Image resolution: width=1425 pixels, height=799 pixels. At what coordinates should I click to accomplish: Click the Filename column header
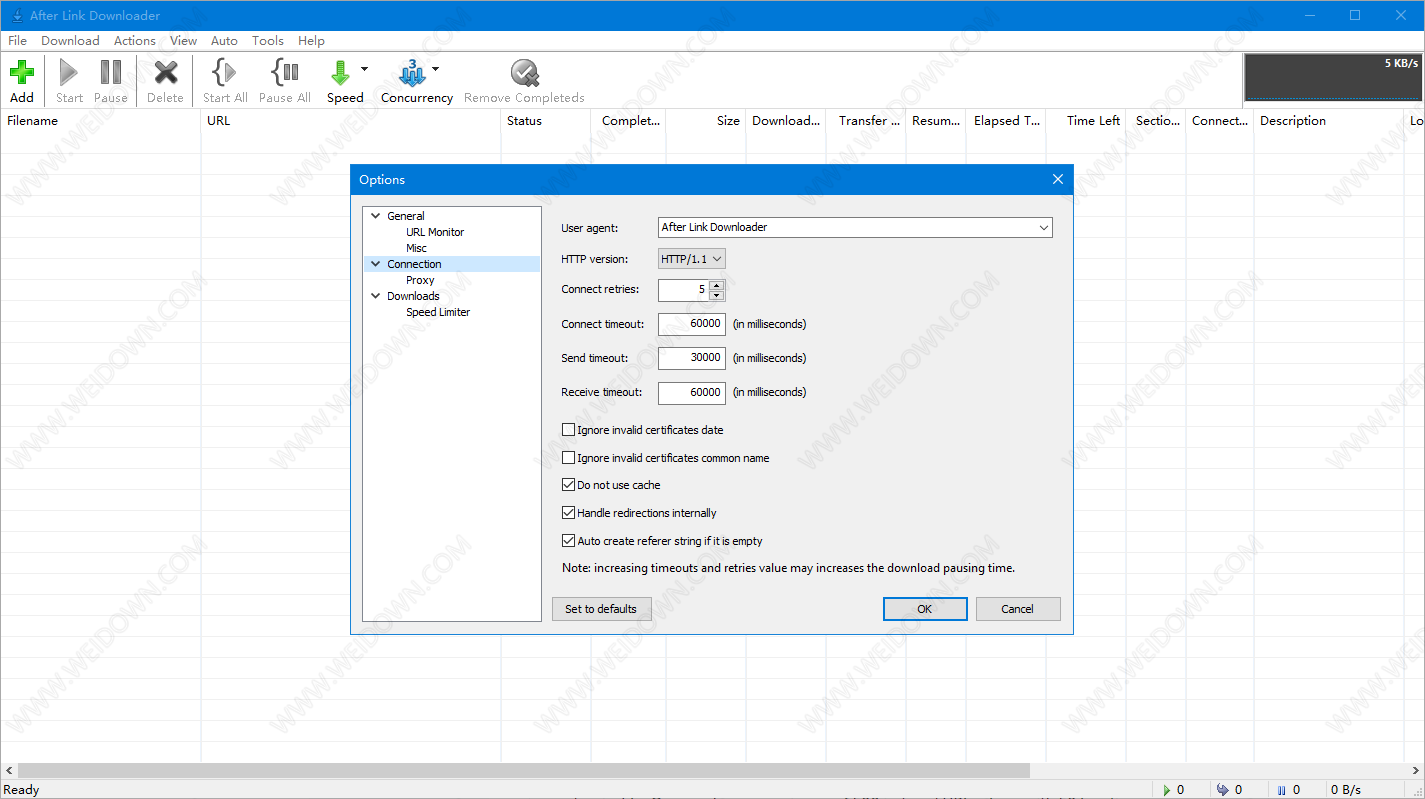point(100,121)
